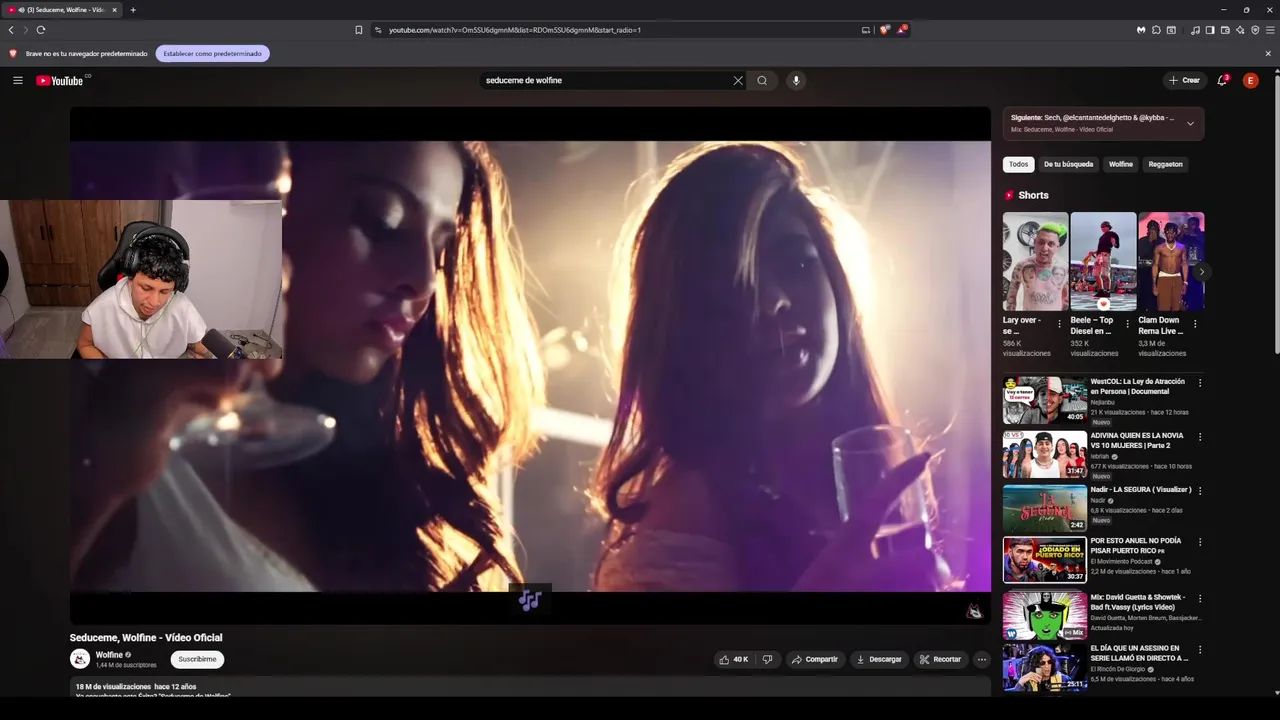Open site settings icon in address bar
The image size is (1280, 720).
[x=378, y=30]
